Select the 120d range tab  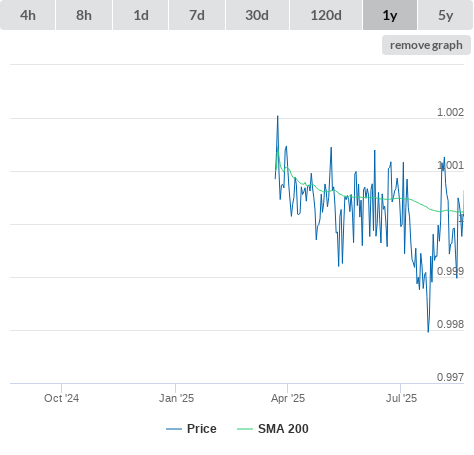click(326, 15)
